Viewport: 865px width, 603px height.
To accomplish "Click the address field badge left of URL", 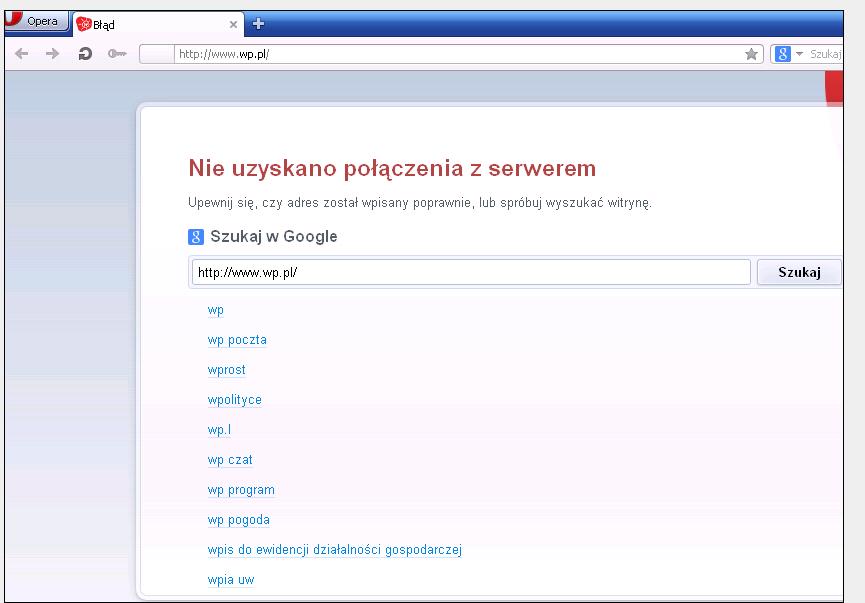I will 157,54.
